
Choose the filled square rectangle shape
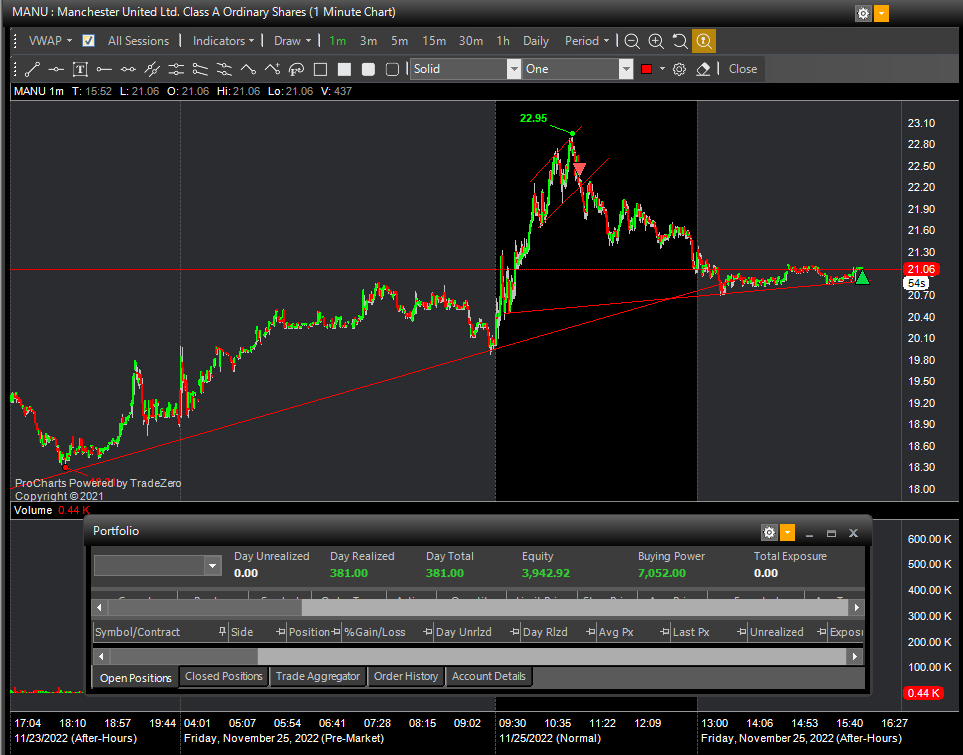tap(345, 69)
